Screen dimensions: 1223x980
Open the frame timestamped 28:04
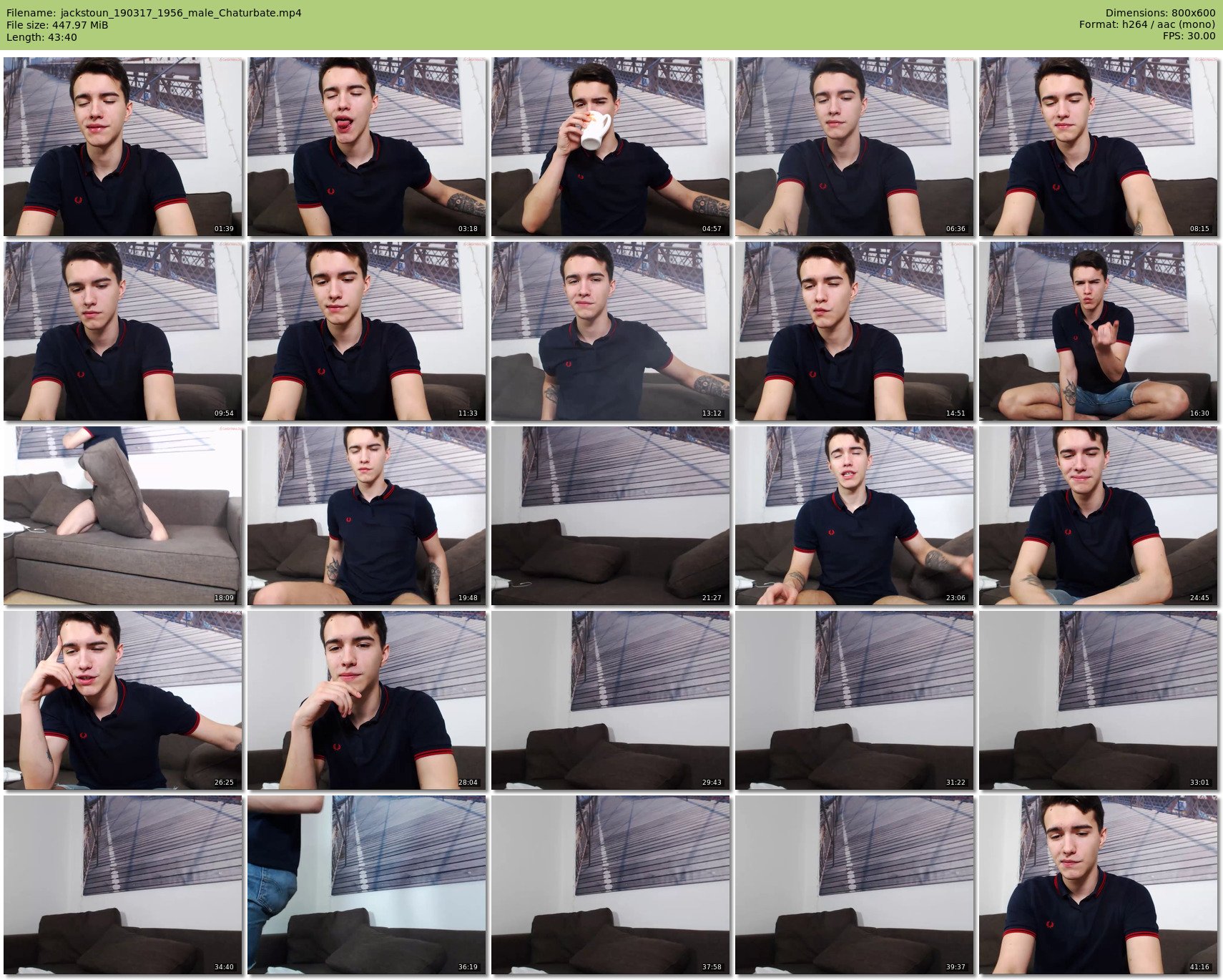click(366, 700)
